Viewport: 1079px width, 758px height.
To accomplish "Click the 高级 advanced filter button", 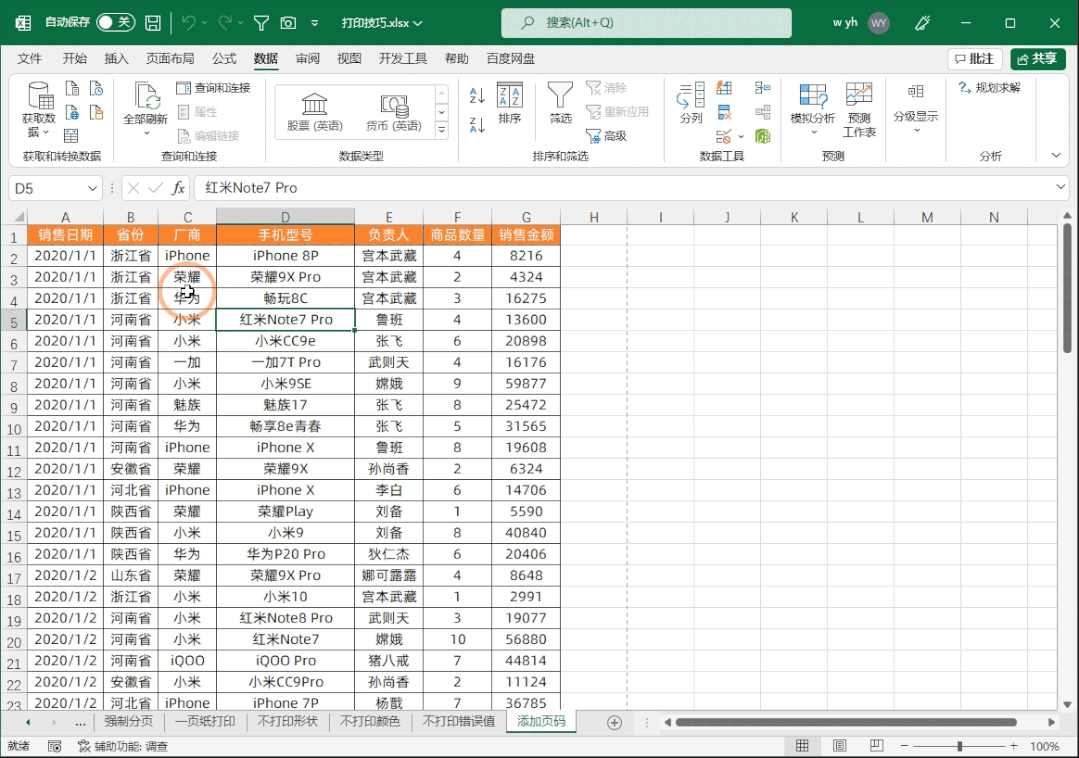I will tap(606, 136).
